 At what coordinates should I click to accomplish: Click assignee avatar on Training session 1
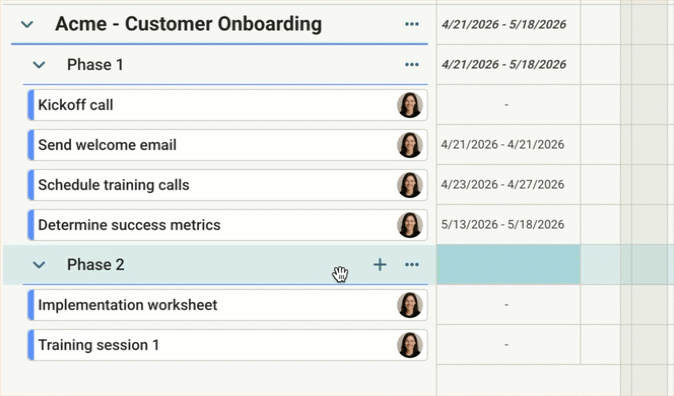(x=410, y=345)
